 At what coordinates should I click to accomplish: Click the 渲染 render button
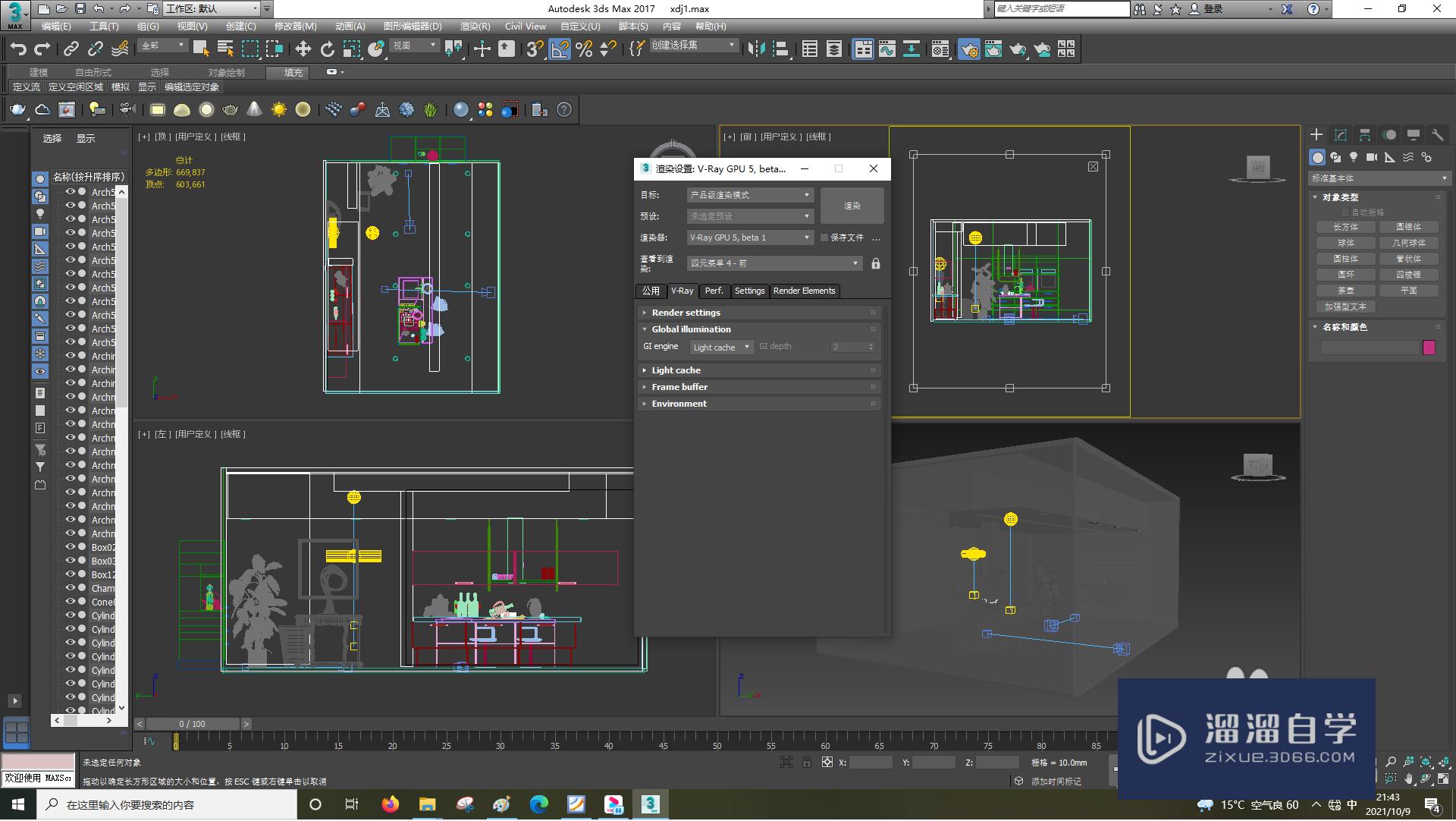pos(852,205)
